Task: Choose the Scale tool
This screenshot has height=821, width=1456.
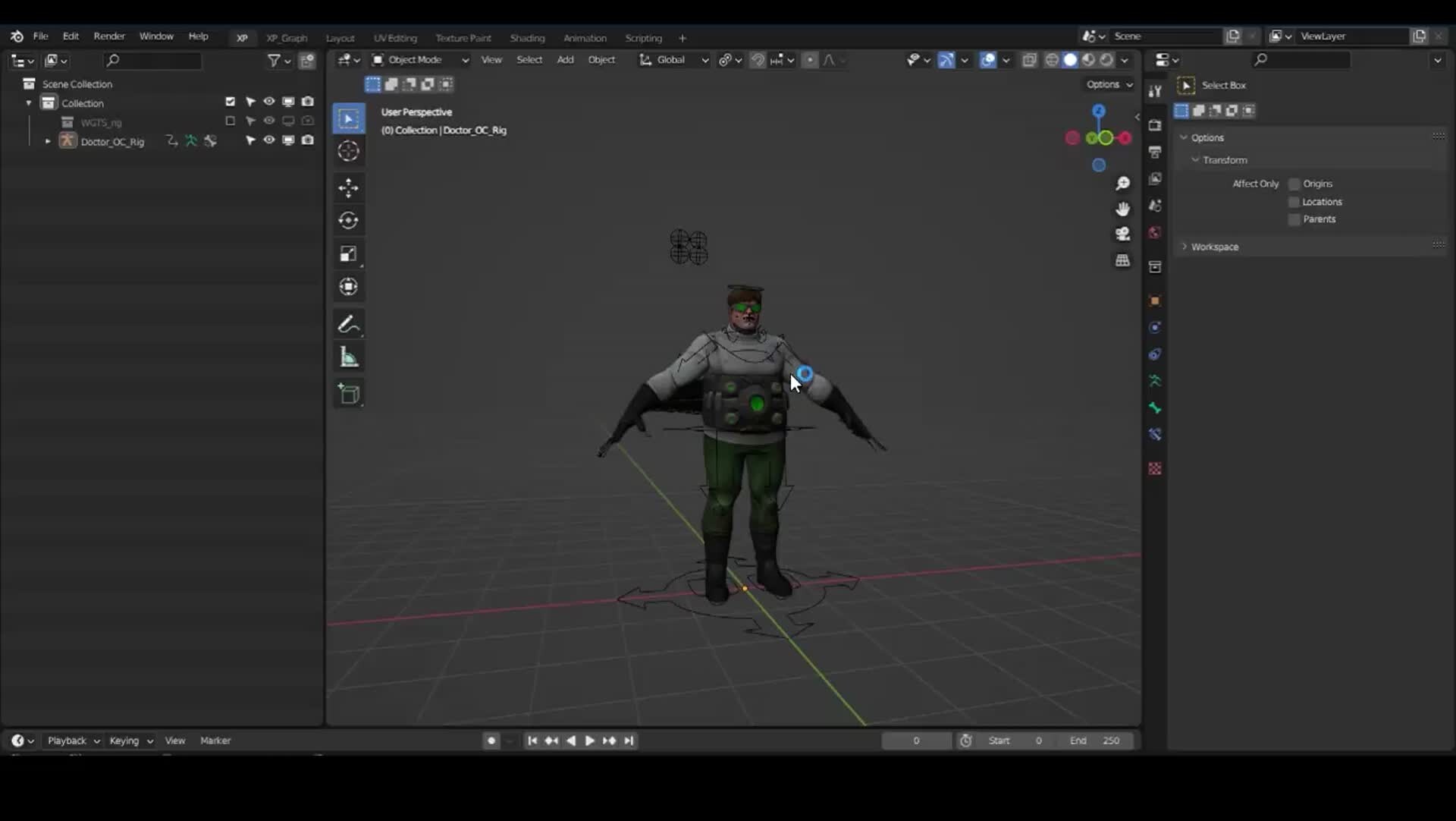Action: pos(348,253)
